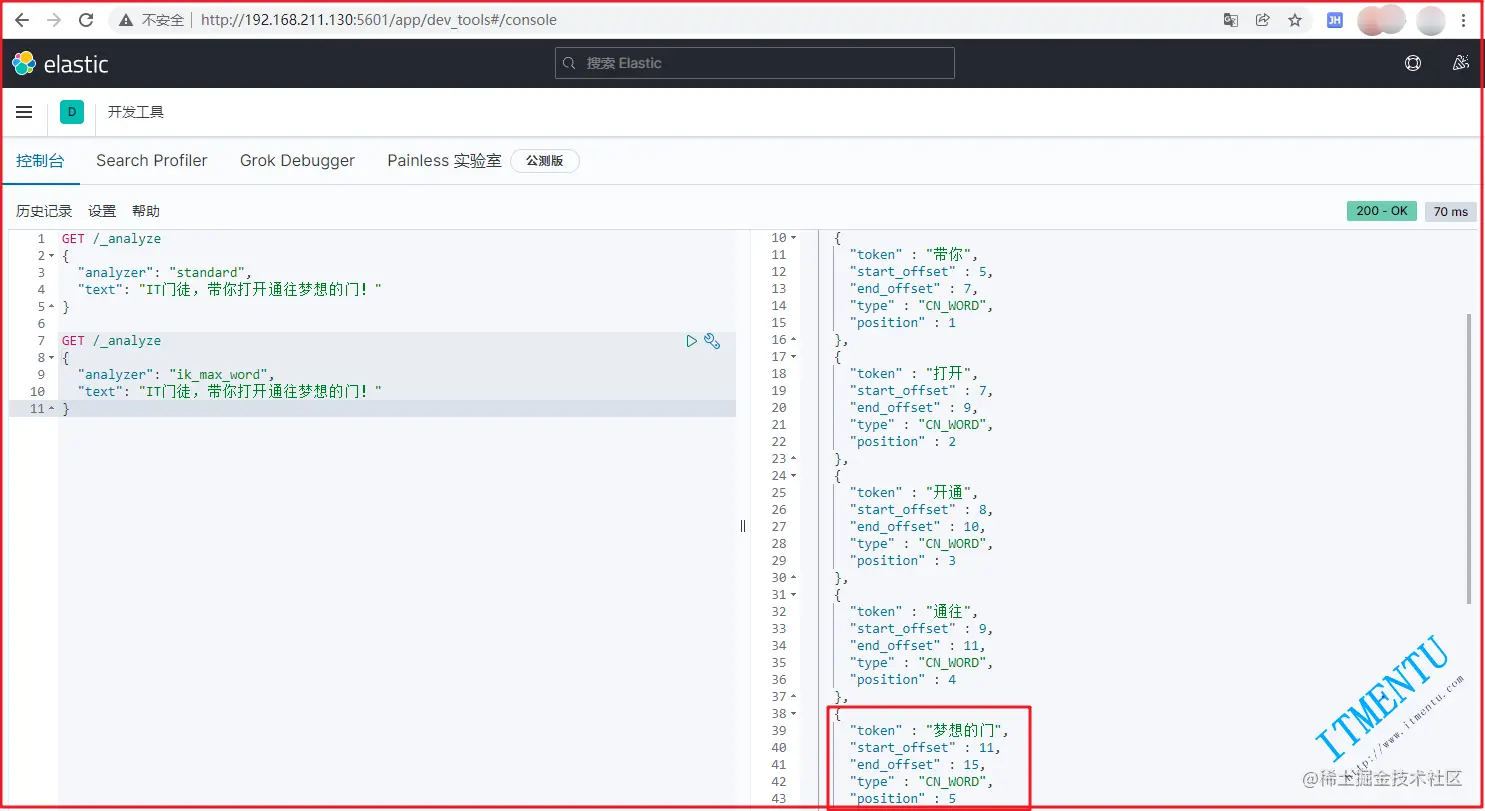The image size is (1485, 811).
Task: Toggle the fold arrow at editor line 5
Action: point(50,307)
